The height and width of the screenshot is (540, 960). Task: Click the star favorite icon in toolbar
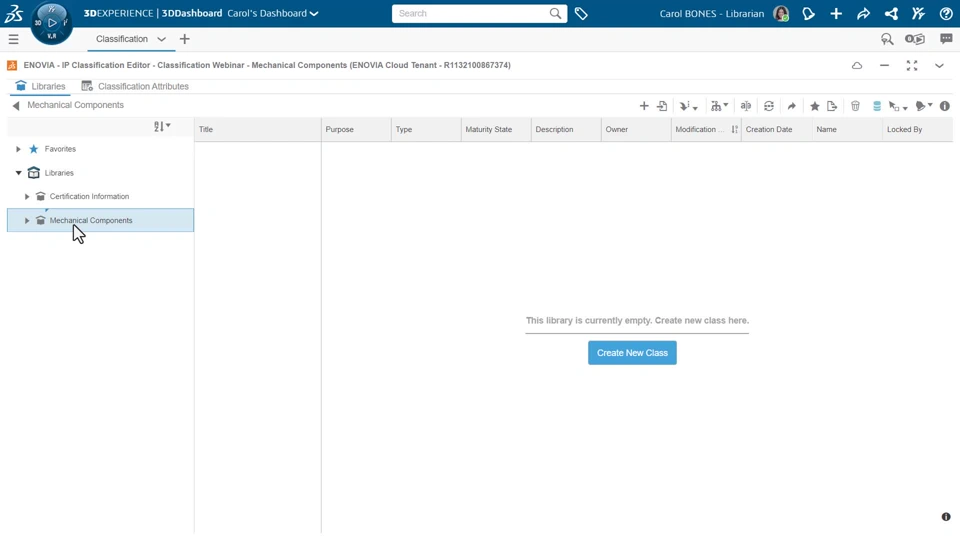tap(814, 106)
